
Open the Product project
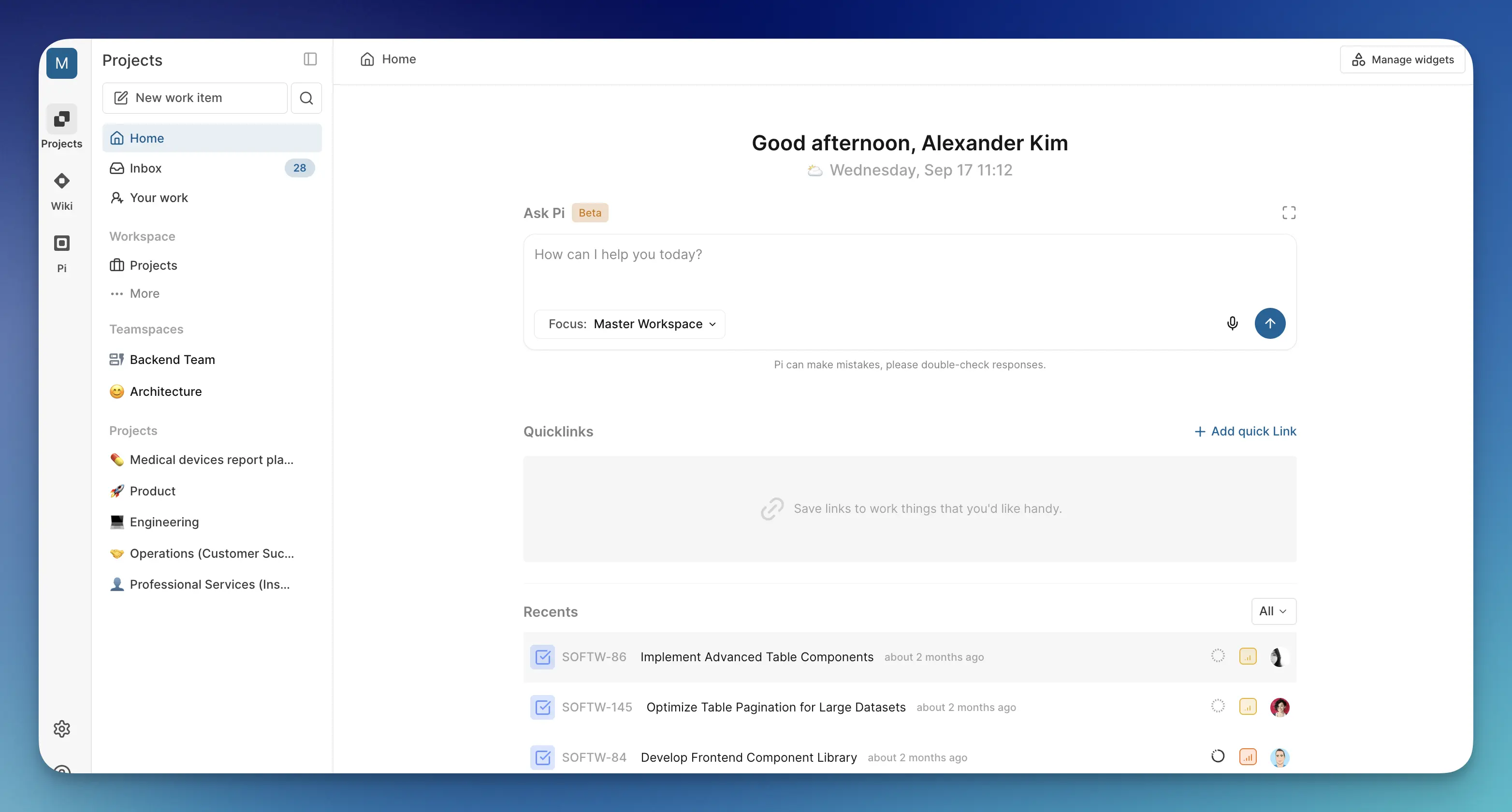click(212, 491)
